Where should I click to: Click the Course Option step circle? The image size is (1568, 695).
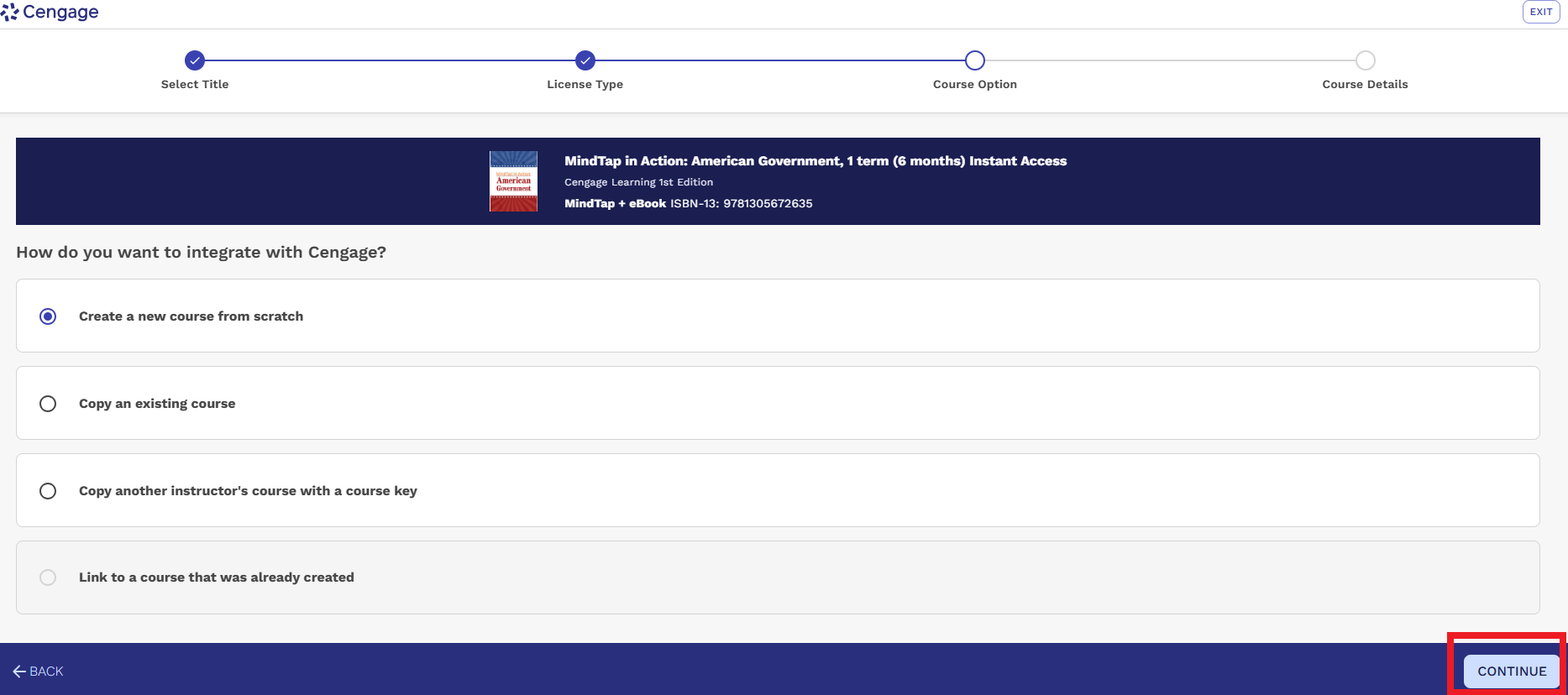click(x=975, y=60)
